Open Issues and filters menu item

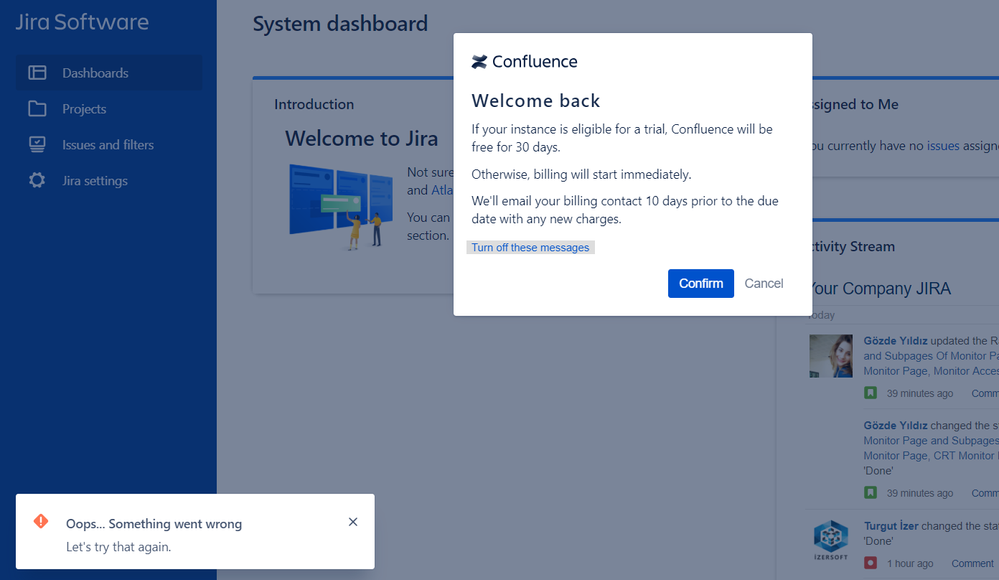[109, 145]
